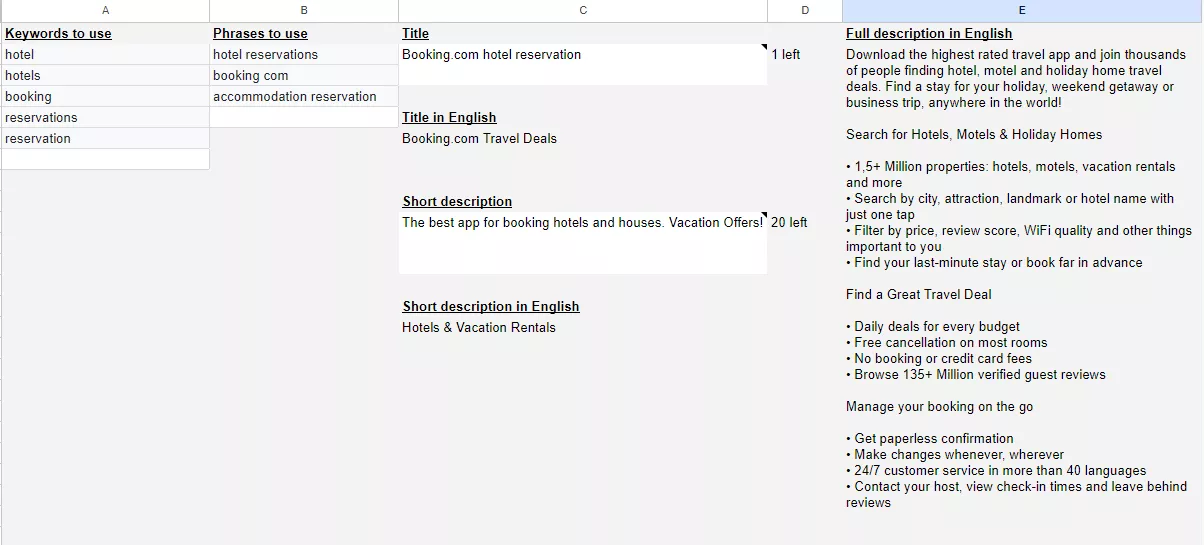This screenshot has width=1204, height=545.
Task: Click the 'Title in English' heading
Action: pos(449,118)
